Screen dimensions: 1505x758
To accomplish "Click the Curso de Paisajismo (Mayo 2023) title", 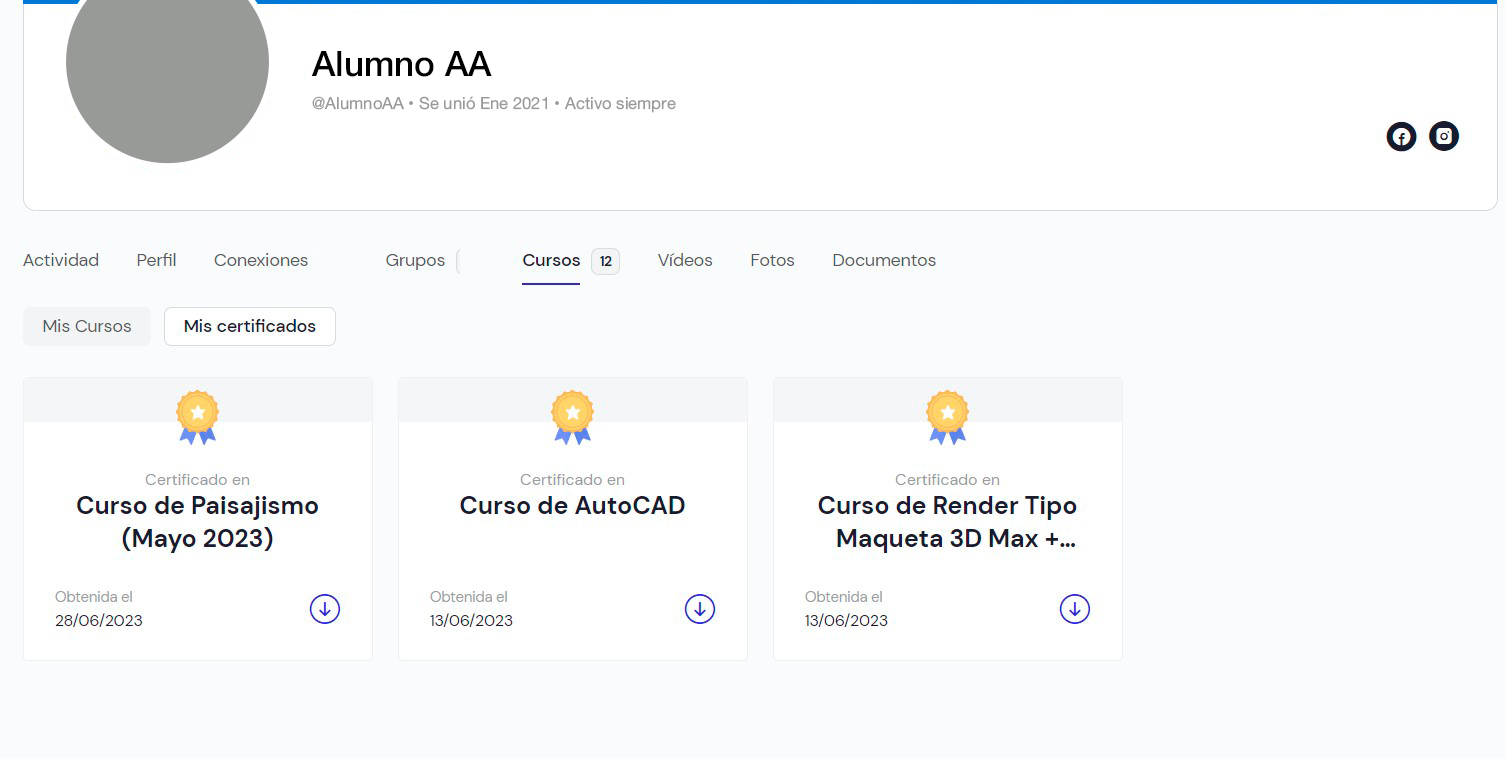I will tap(198, 522).
